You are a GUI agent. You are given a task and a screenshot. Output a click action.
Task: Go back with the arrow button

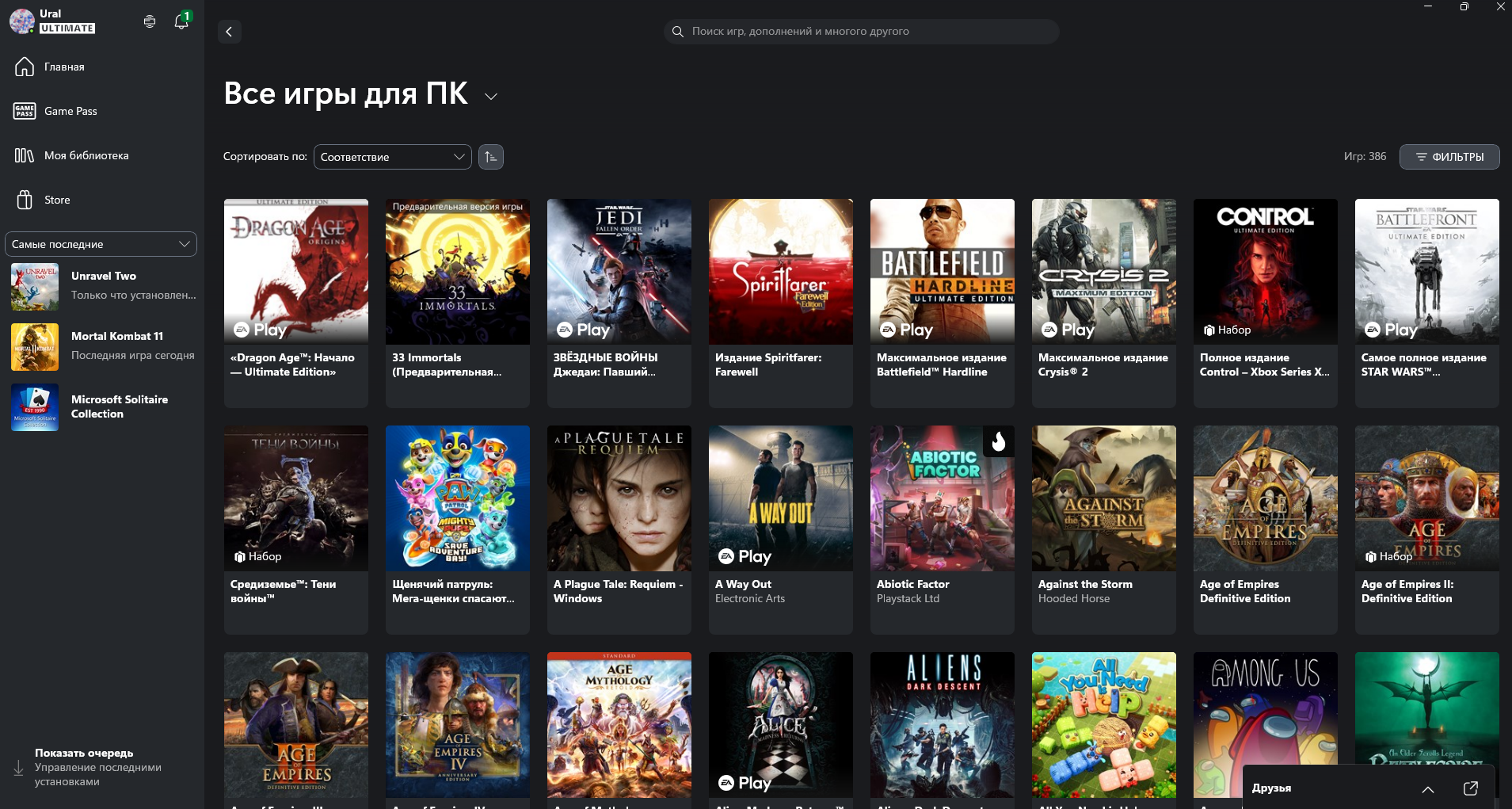tap(229, 32)
